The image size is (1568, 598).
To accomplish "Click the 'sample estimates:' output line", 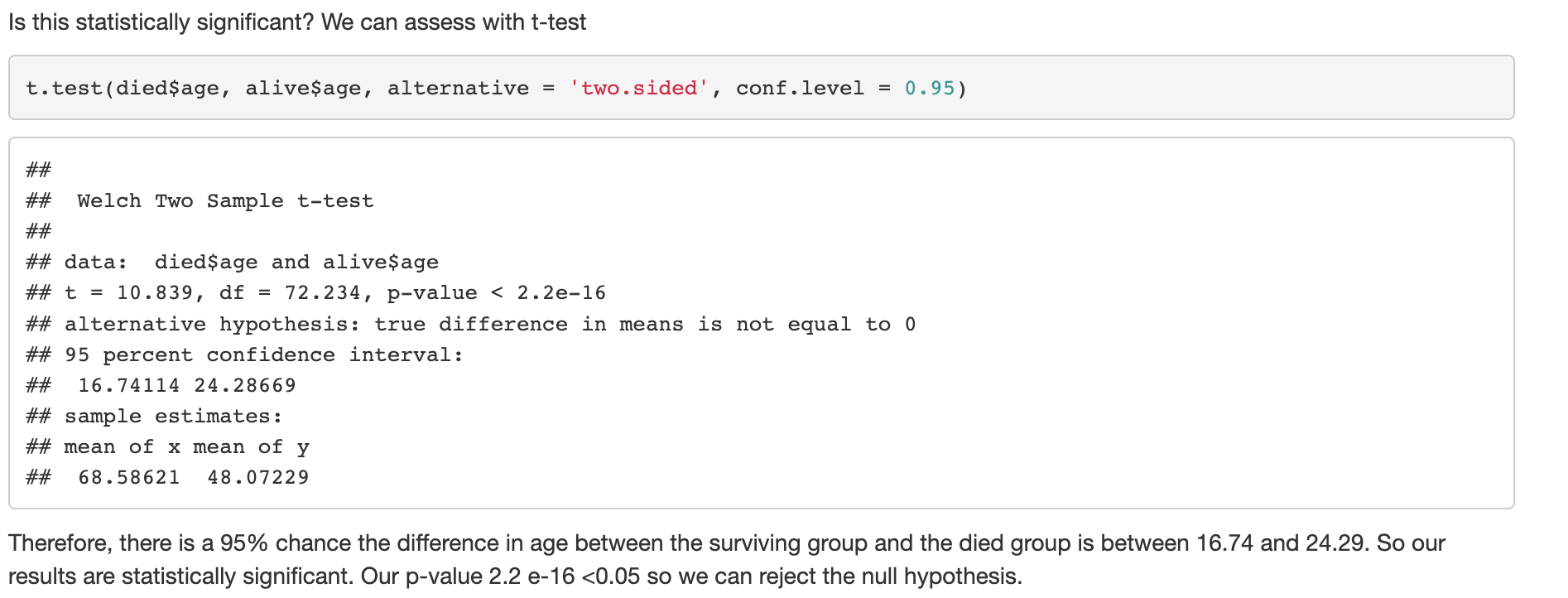I will [174, 416].
